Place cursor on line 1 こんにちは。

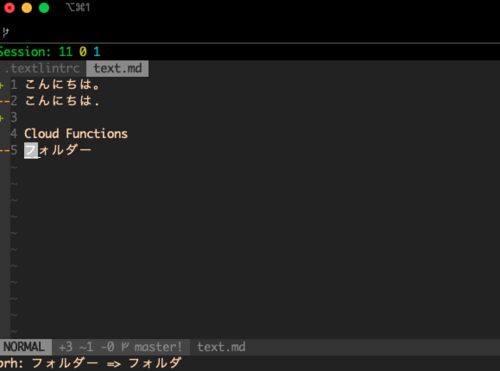coord(62,84)
